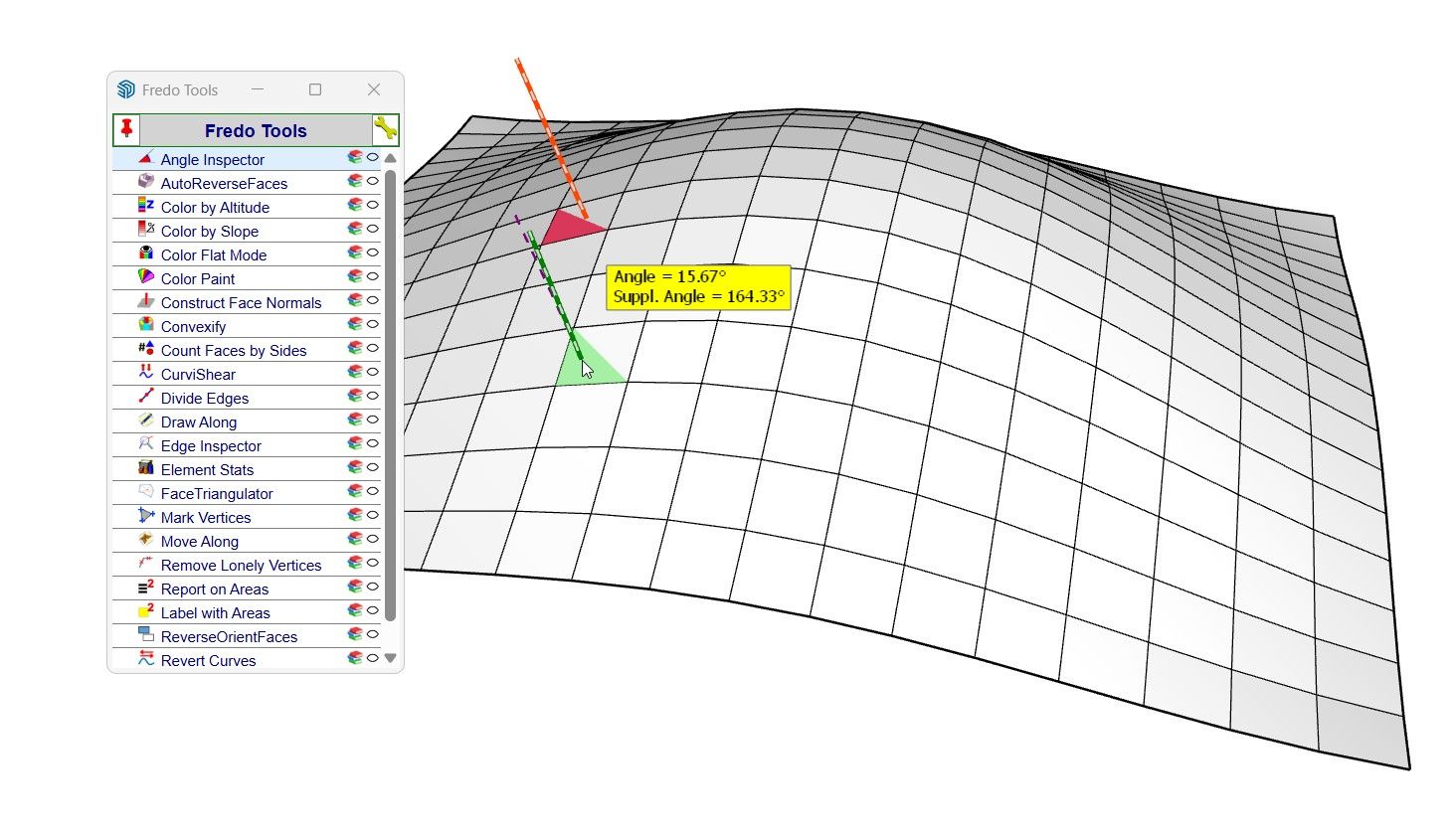1455x840 pixels.
Task: Click the Mark Vertices tool icon
Action: (x=146, y=516)
